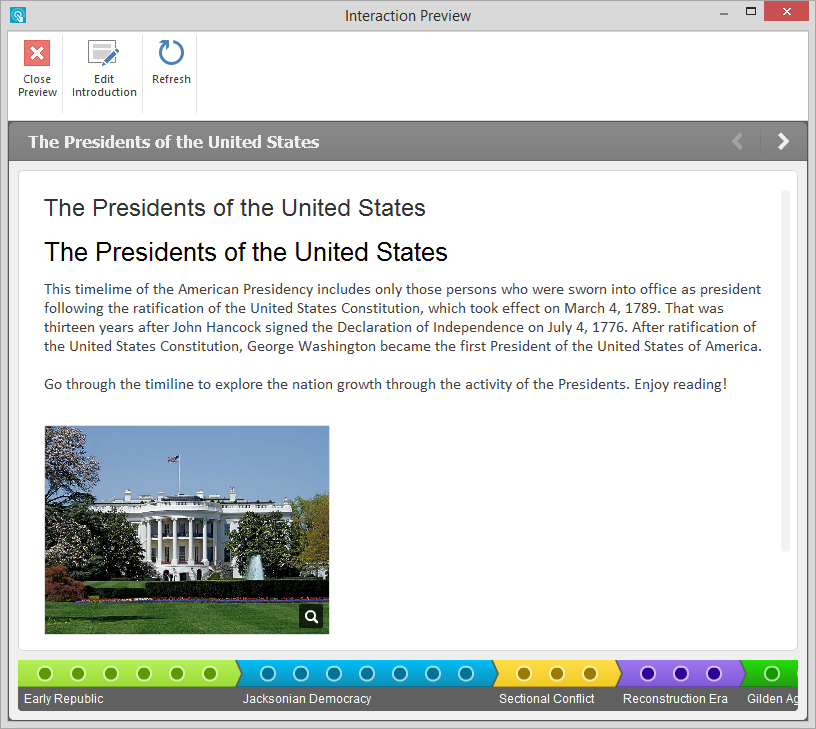Select the last Early Republic event marker

click(210, 674)
